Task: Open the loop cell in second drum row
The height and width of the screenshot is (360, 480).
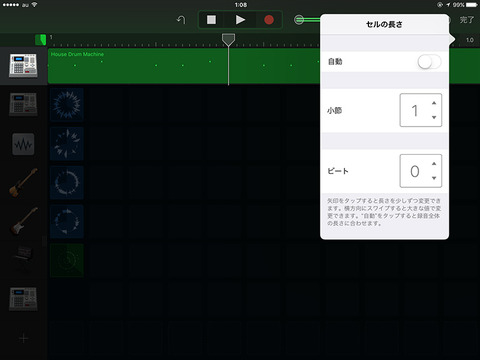Action: [x=67, y=105]
